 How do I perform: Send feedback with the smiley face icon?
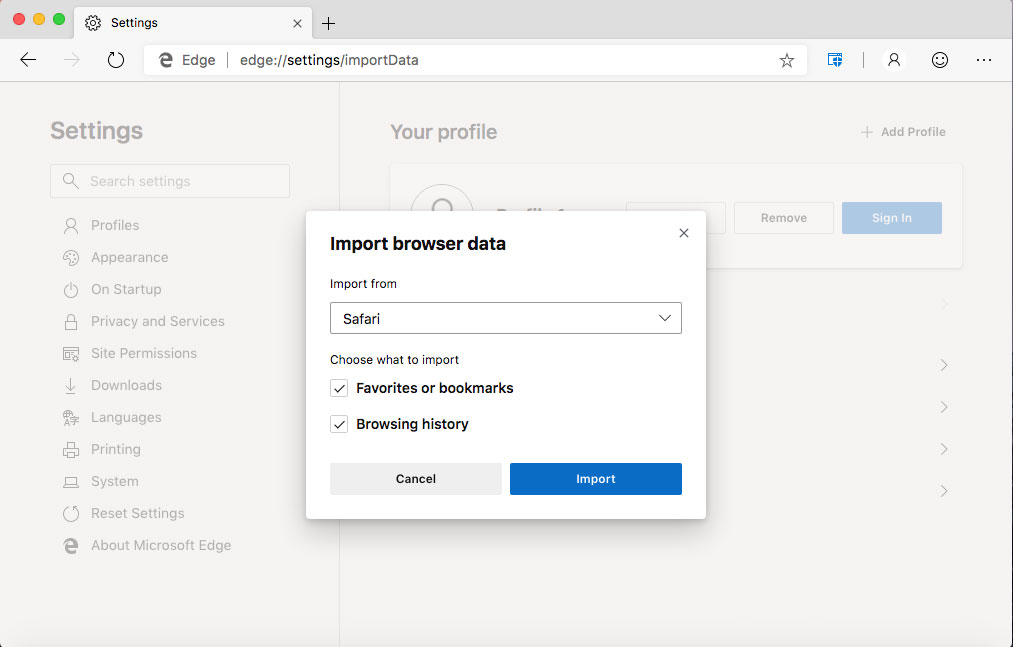click(x=940, y=60)
